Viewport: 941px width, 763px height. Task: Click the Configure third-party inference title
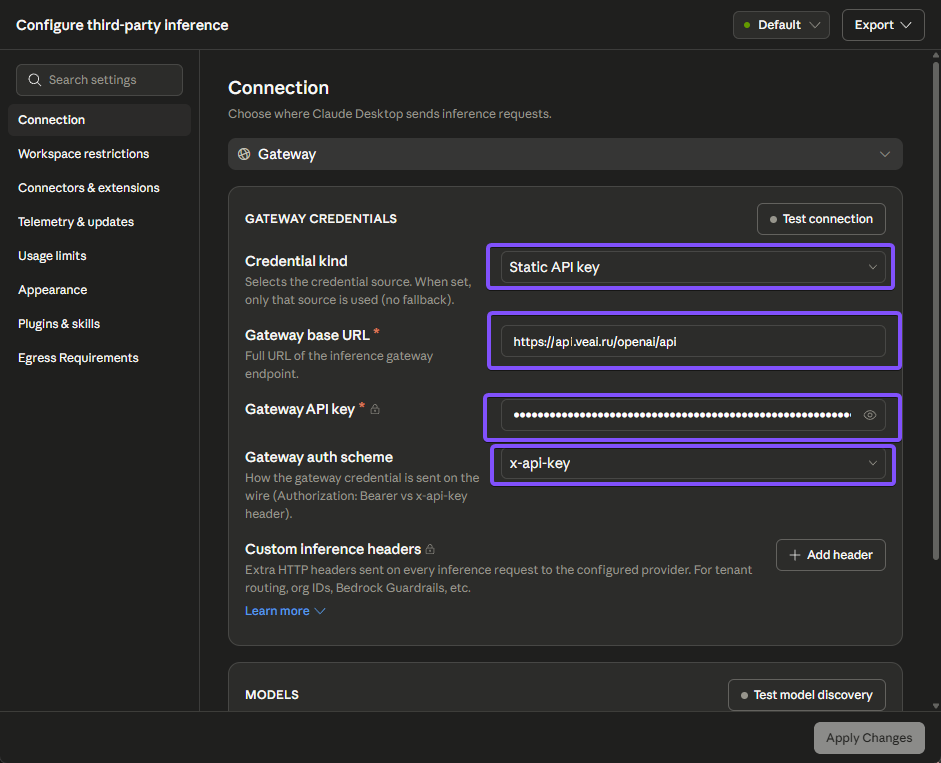(x=122, y=25)
